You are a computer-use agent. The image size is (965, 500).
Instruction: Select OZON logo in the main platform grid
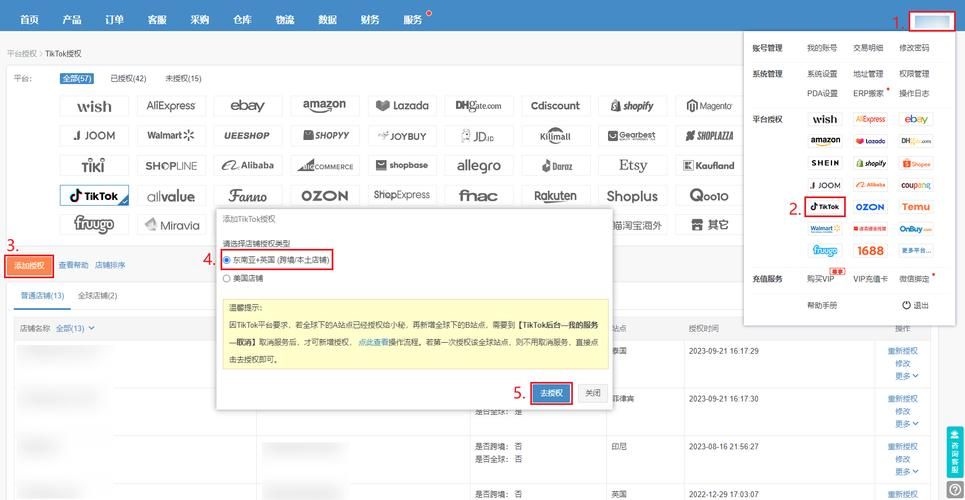click(x=325, y=196)
